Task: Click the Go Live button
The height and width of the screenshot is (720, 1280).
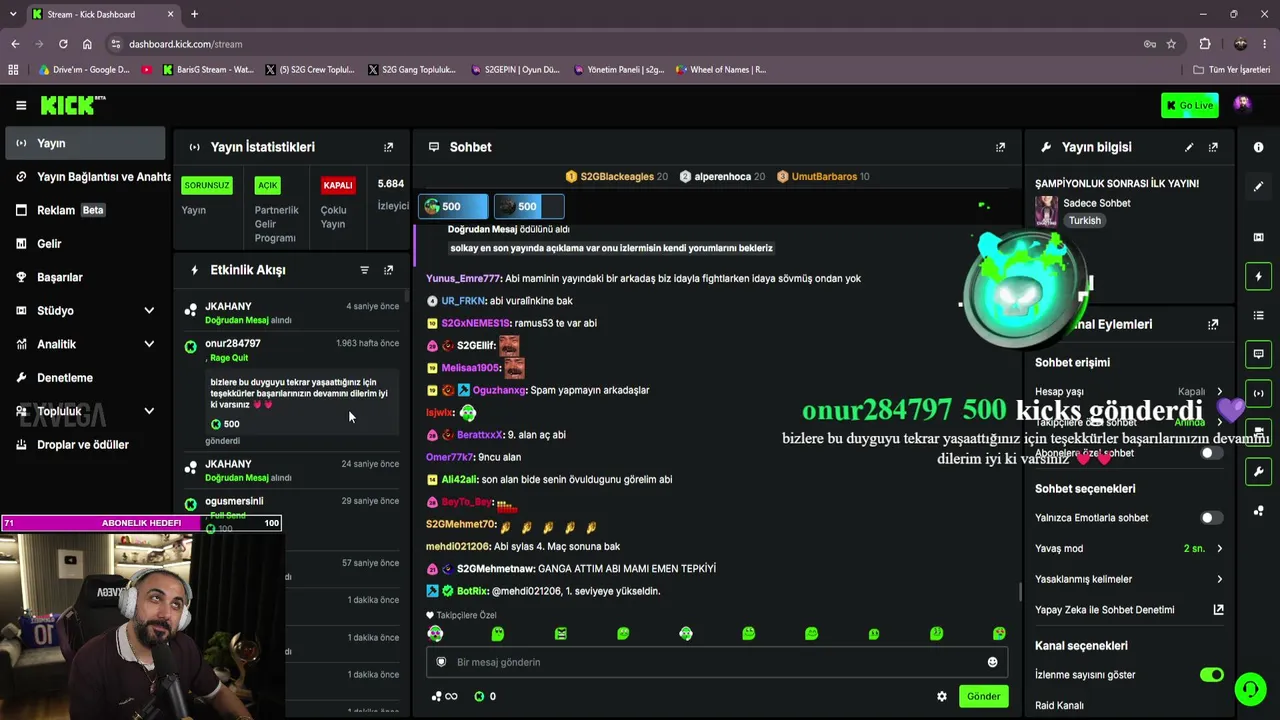Action: [1190, 105]
